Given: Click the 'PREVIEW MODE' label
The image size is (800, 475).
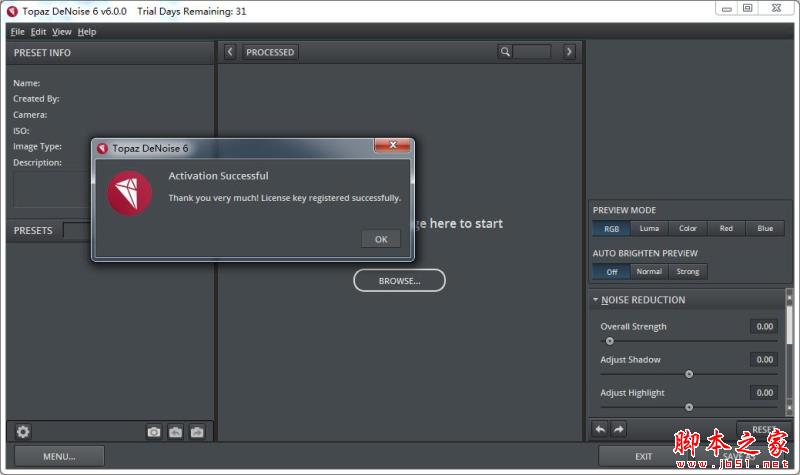Looking at the screenshot, I should 624,210.
